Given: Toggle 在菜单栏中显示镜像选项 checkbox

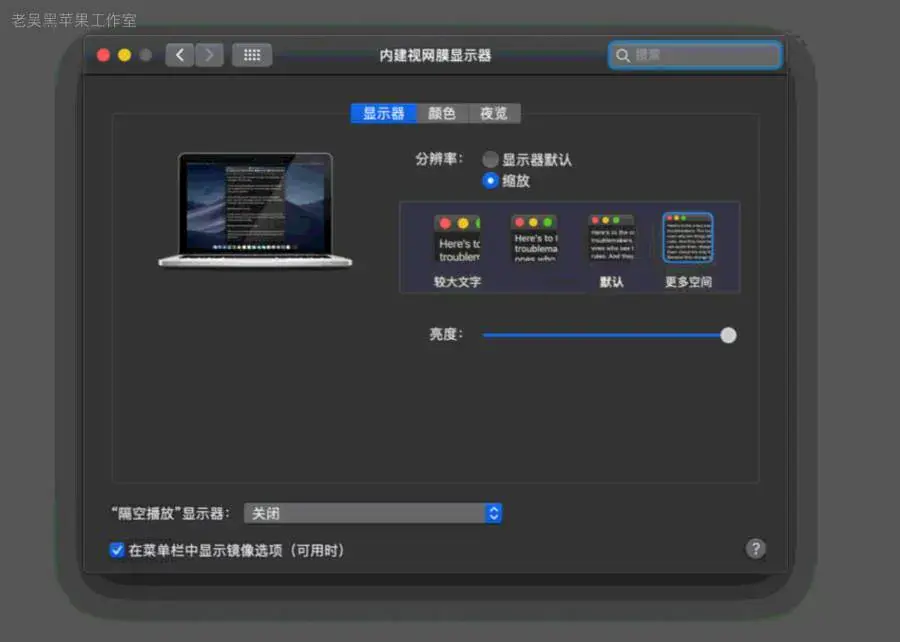Looking at the screenshot, I should pyautogui.click(x=117, y=550).
